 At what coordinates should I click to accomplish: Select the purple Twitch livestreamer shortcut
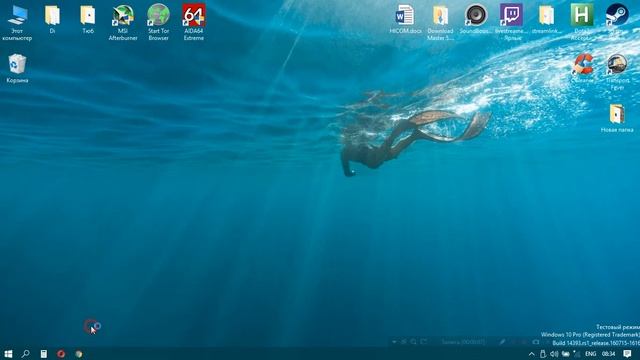[511, 23]
